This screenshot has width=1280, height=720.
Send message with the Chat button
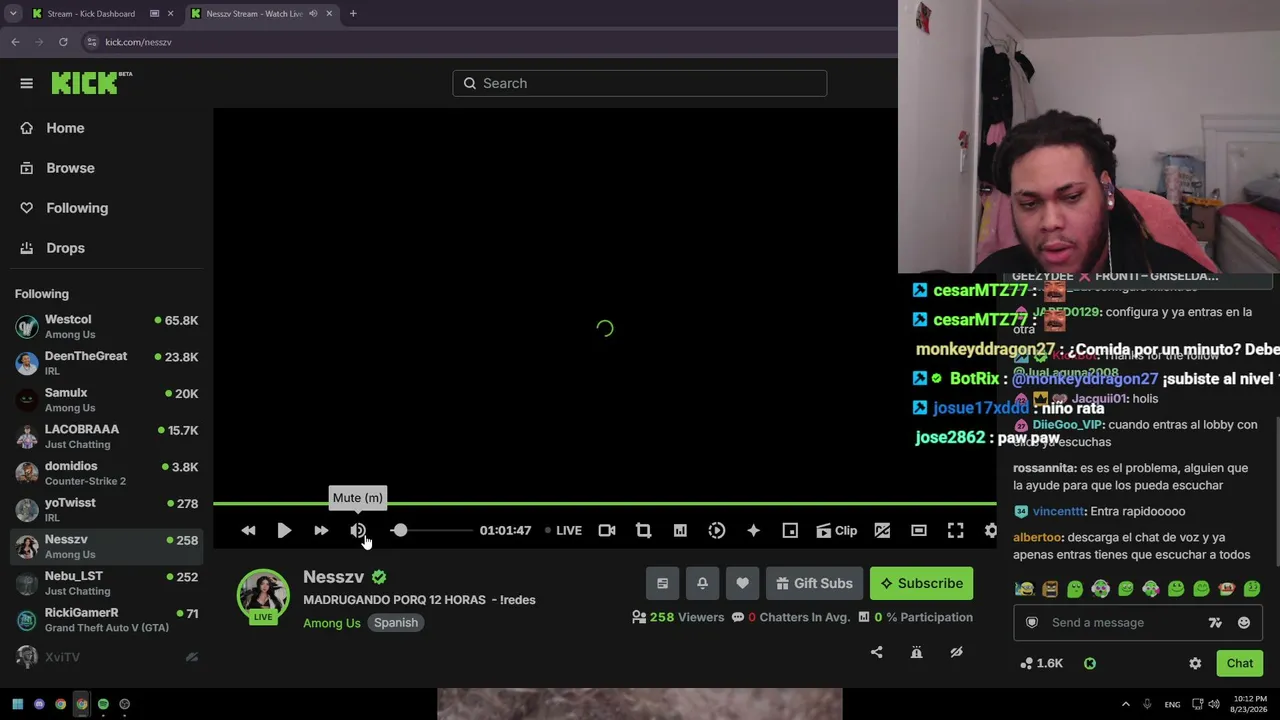pyautogui.click(x=1240, y=663)
